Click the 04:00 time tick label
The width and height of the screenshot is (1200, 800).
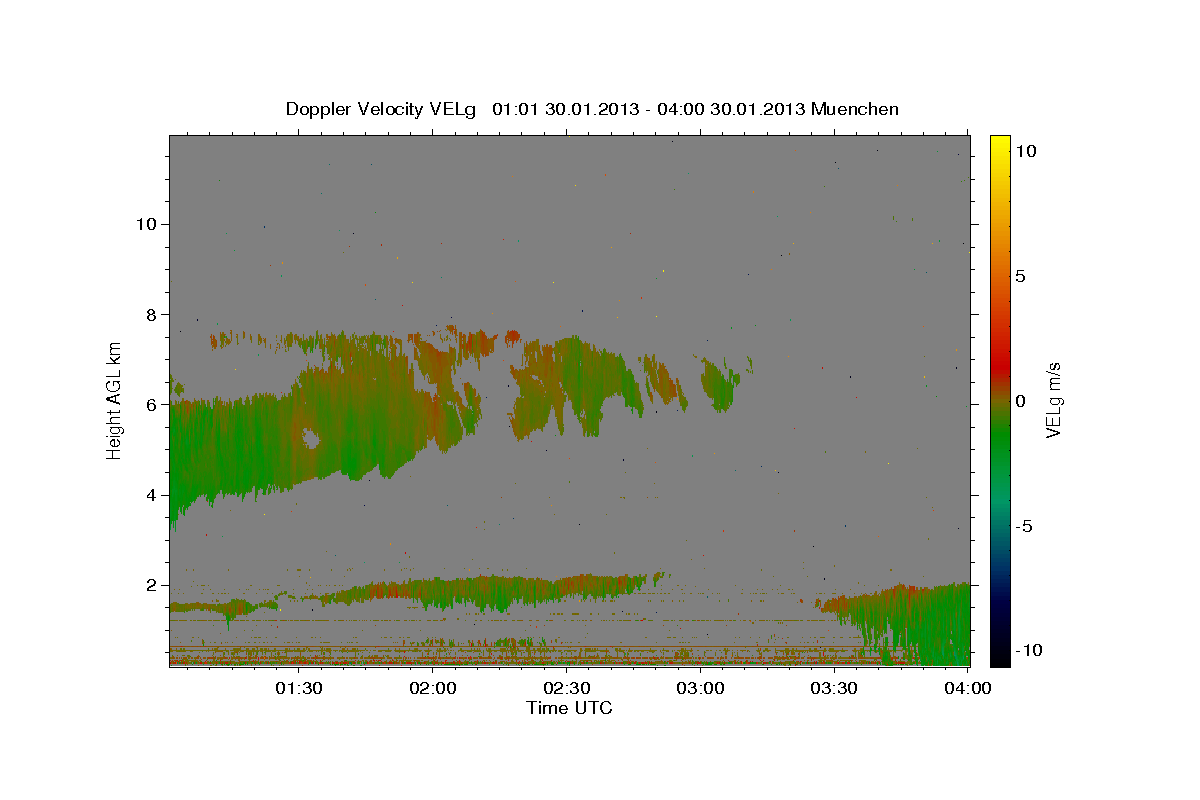click(968, 688)
